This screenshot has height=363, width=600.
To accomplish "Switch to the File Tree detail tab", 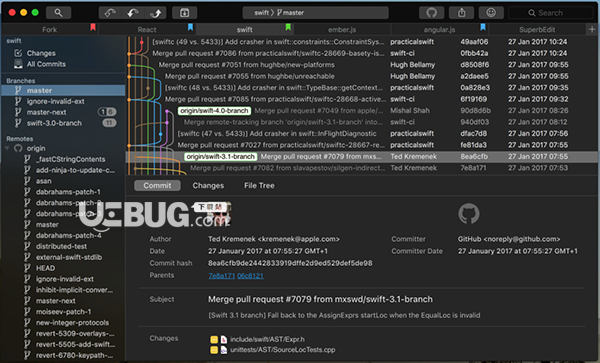I will pos(259,186).
